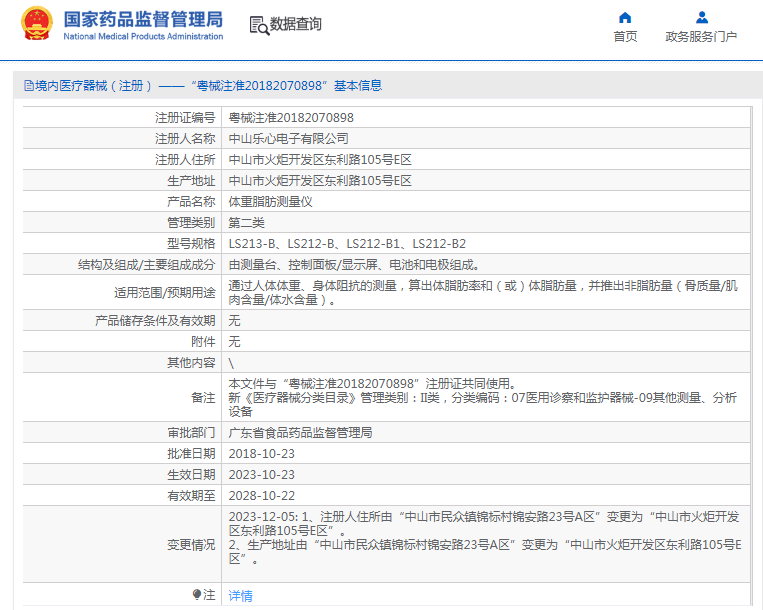Select model spec LS213-B、LS212-B value
Image resolution: width=763 pixels, height=610 pixels.
click(x=347, y=244)
